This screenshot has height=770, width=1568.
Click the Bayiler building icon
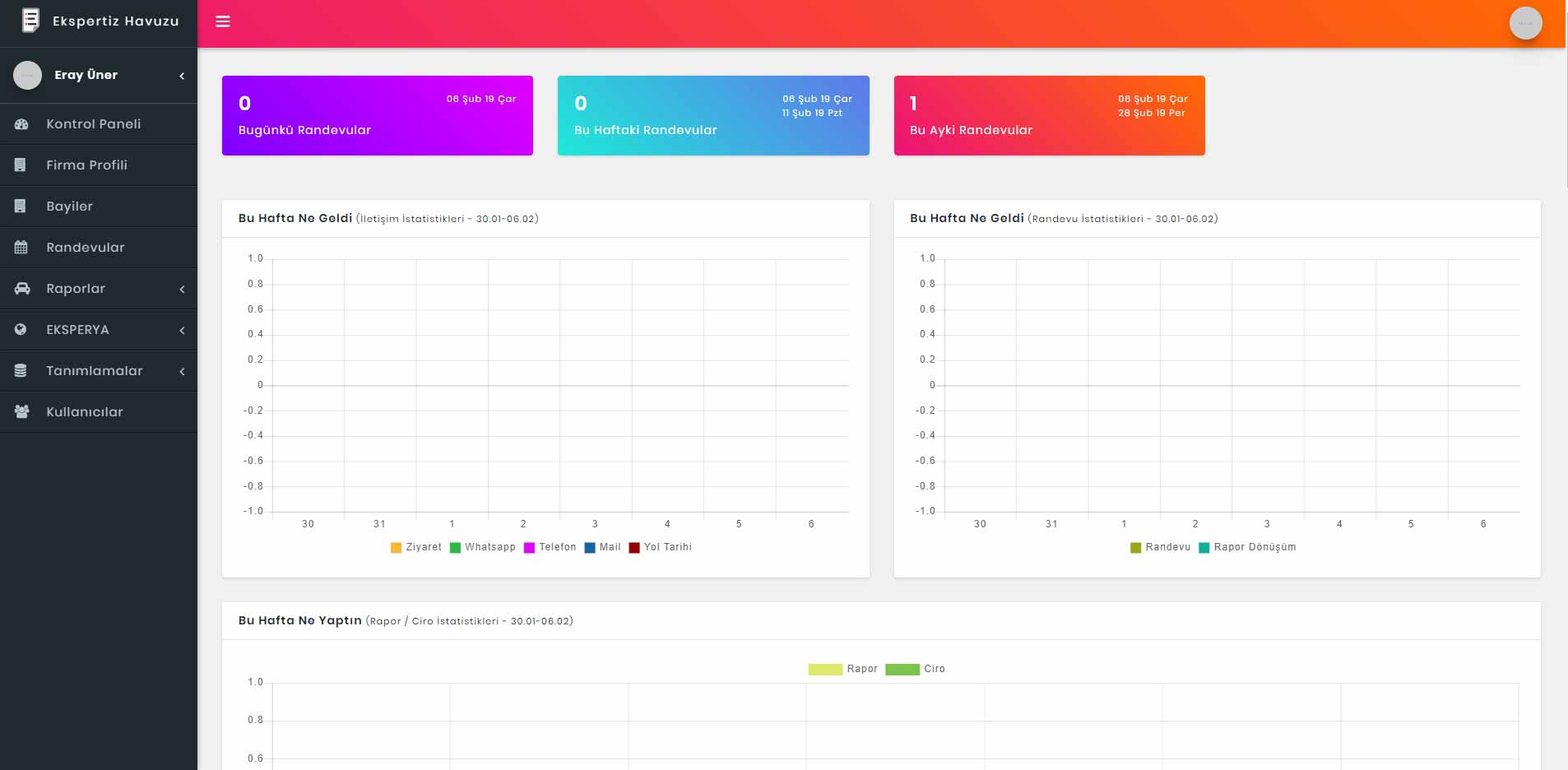tap(21, 206)
